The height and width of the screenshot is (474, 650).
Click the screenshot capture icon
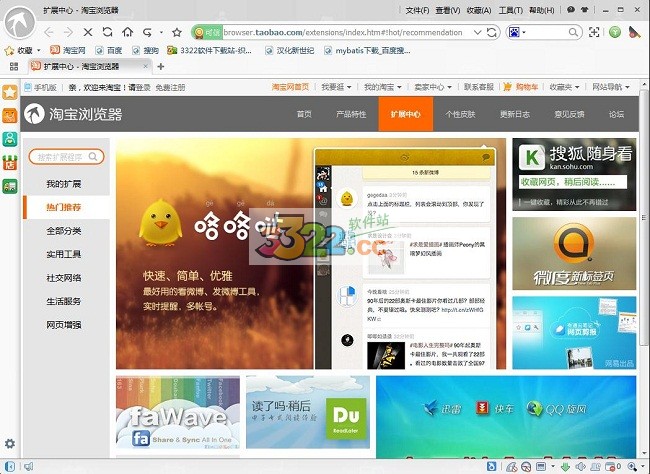594,32
